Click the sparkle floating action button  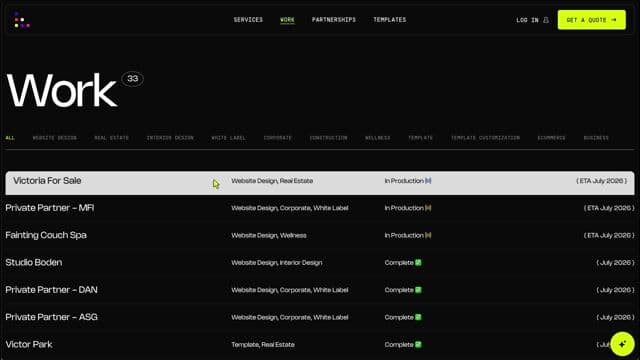[x=622, y=344]
